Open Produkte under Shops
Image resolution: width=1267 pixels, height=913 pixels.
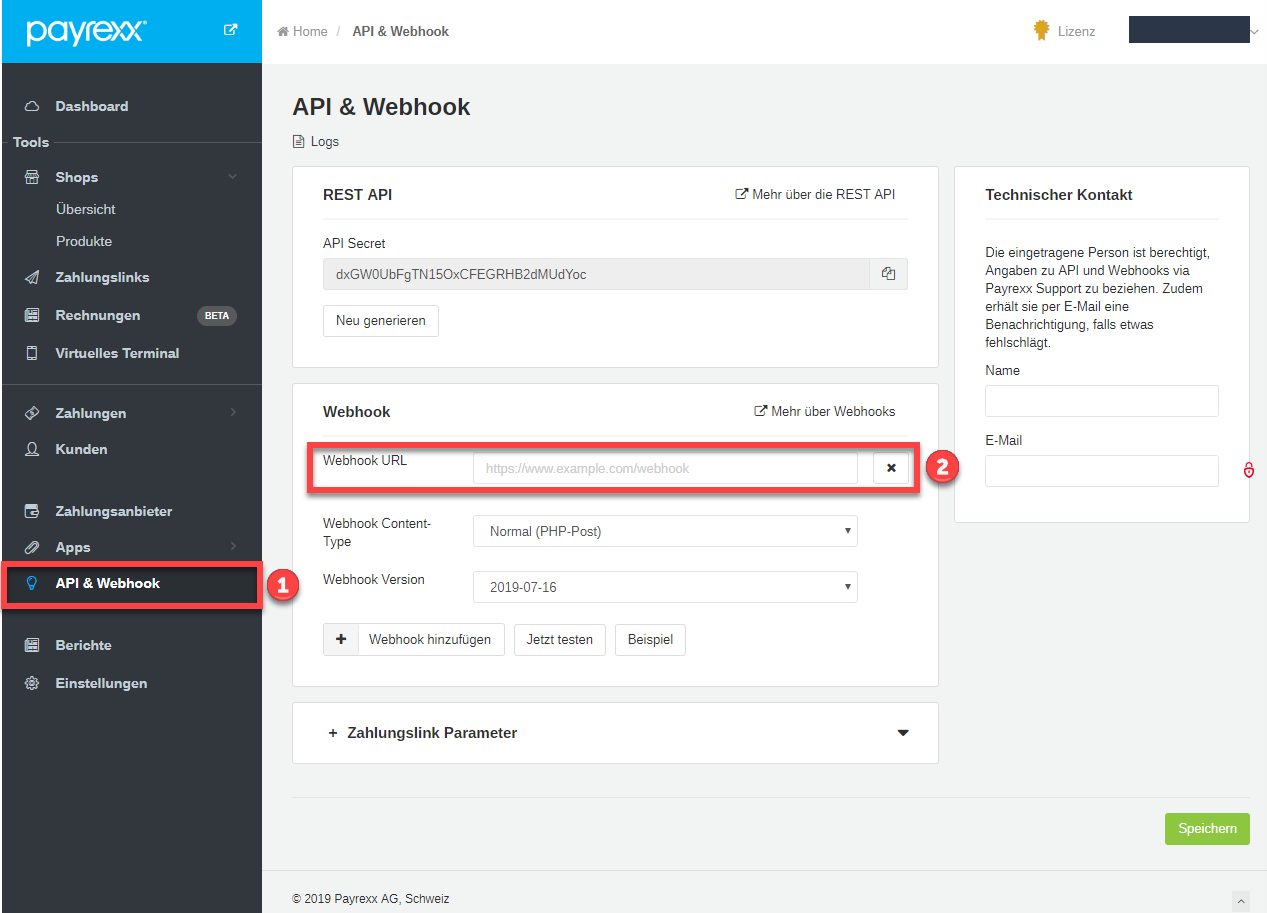click(84, 241)
